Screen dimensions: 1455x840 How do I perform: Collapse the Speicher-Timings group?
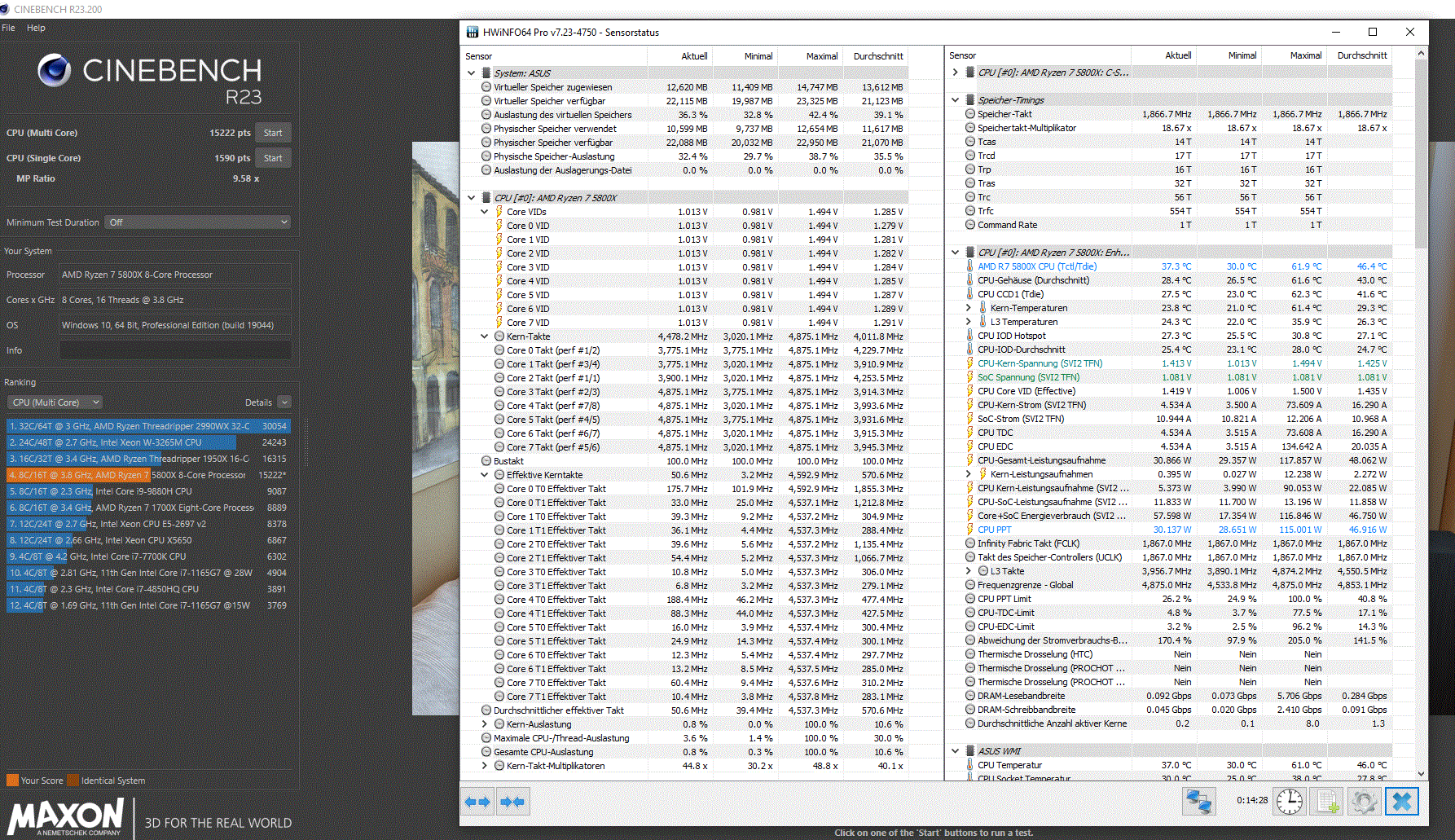(x=956, y=99)
